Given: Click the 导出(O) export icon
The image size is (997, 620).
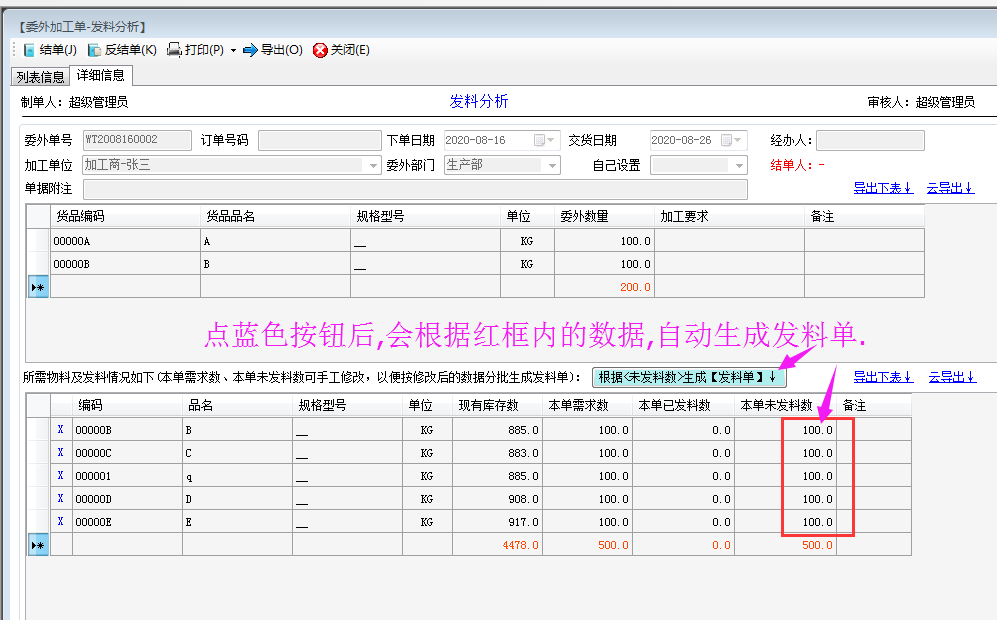Looking at the screenshot, I should [x=250, y=50].
